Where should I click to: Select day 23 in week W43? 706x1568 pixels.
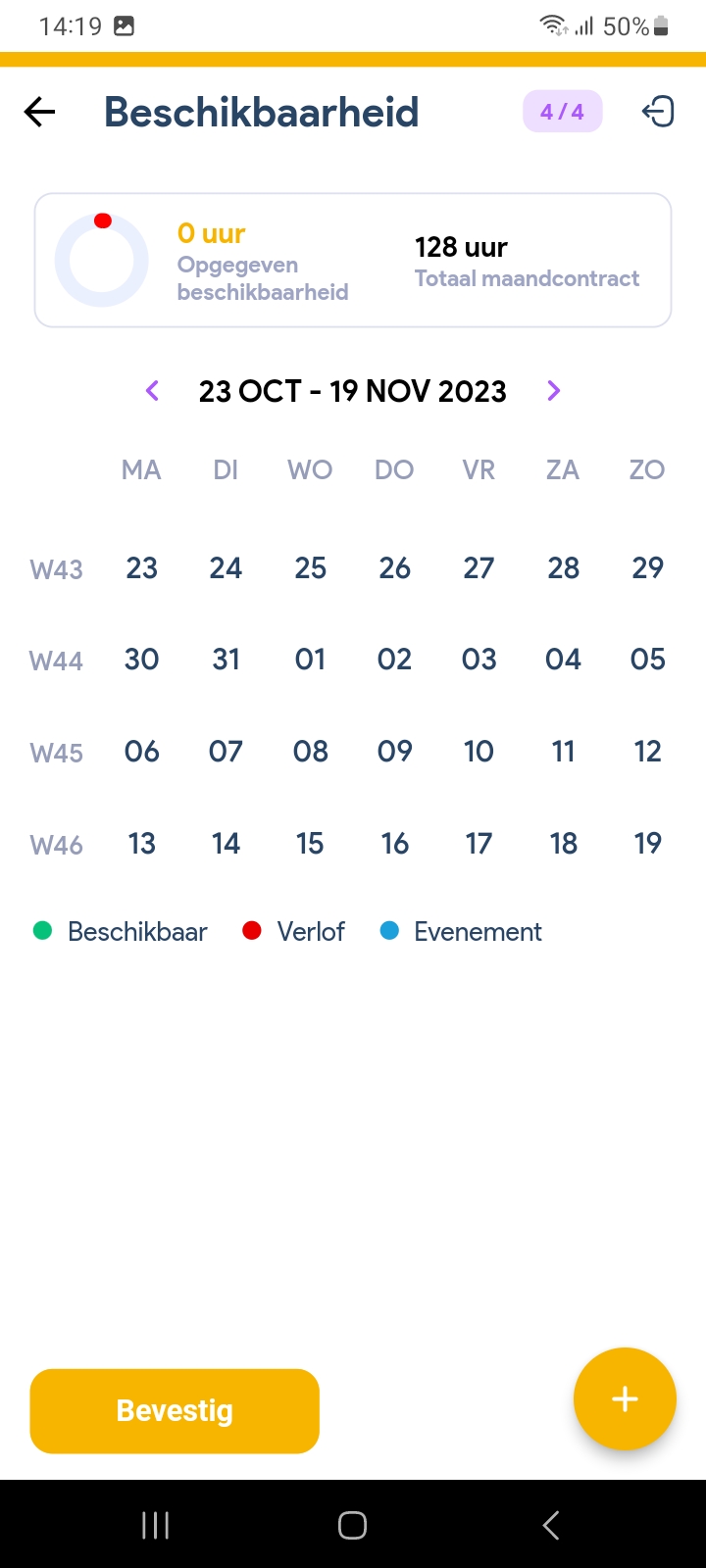pos(142,567)
